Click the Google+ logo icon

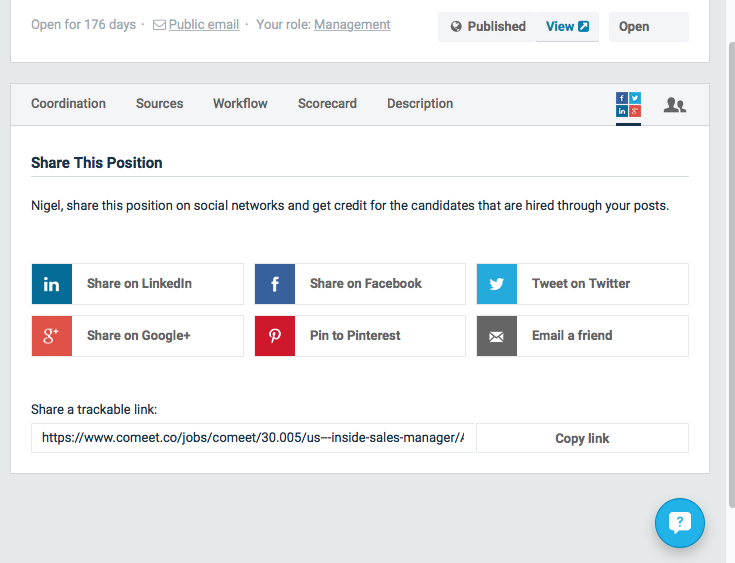[52, 336]
